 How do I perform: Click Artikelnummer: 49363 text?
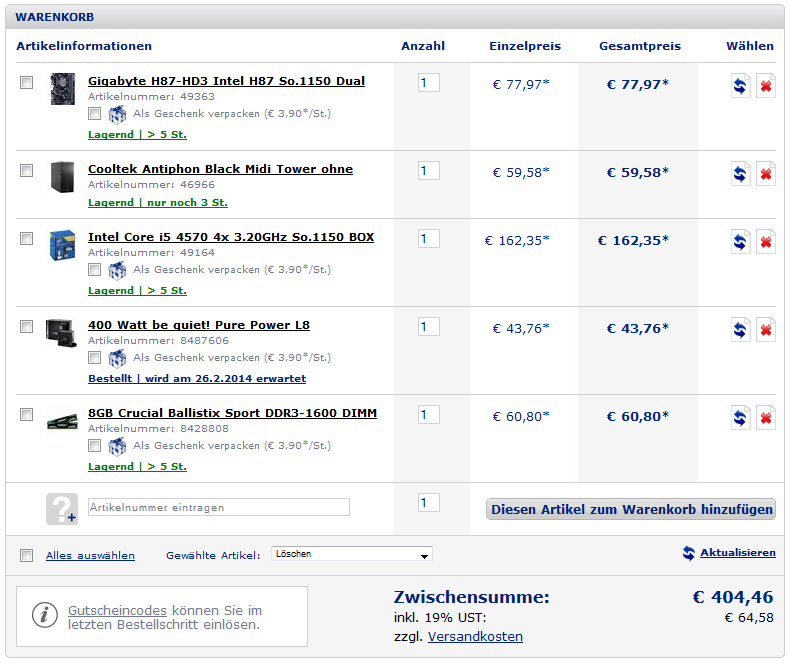point(151,97)
